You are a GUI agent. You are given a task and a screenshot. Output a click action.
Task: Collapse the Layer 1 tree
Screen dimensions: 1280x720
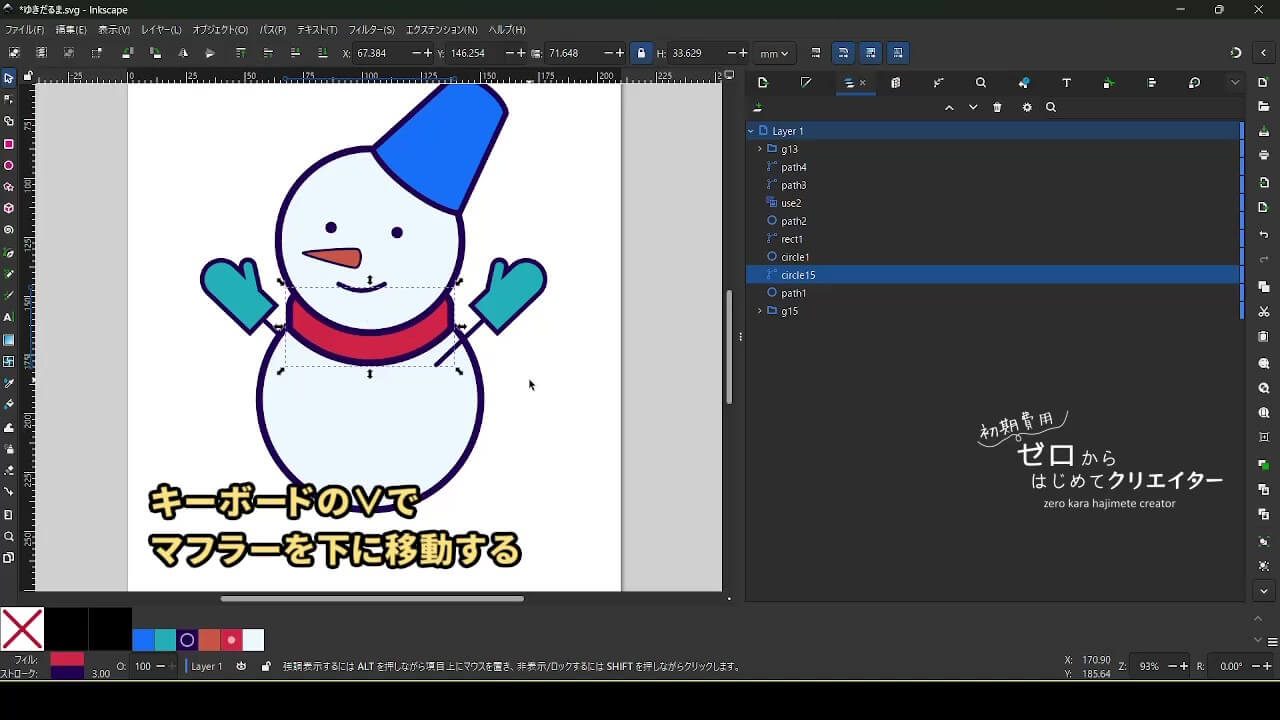(x=750, y=131)
